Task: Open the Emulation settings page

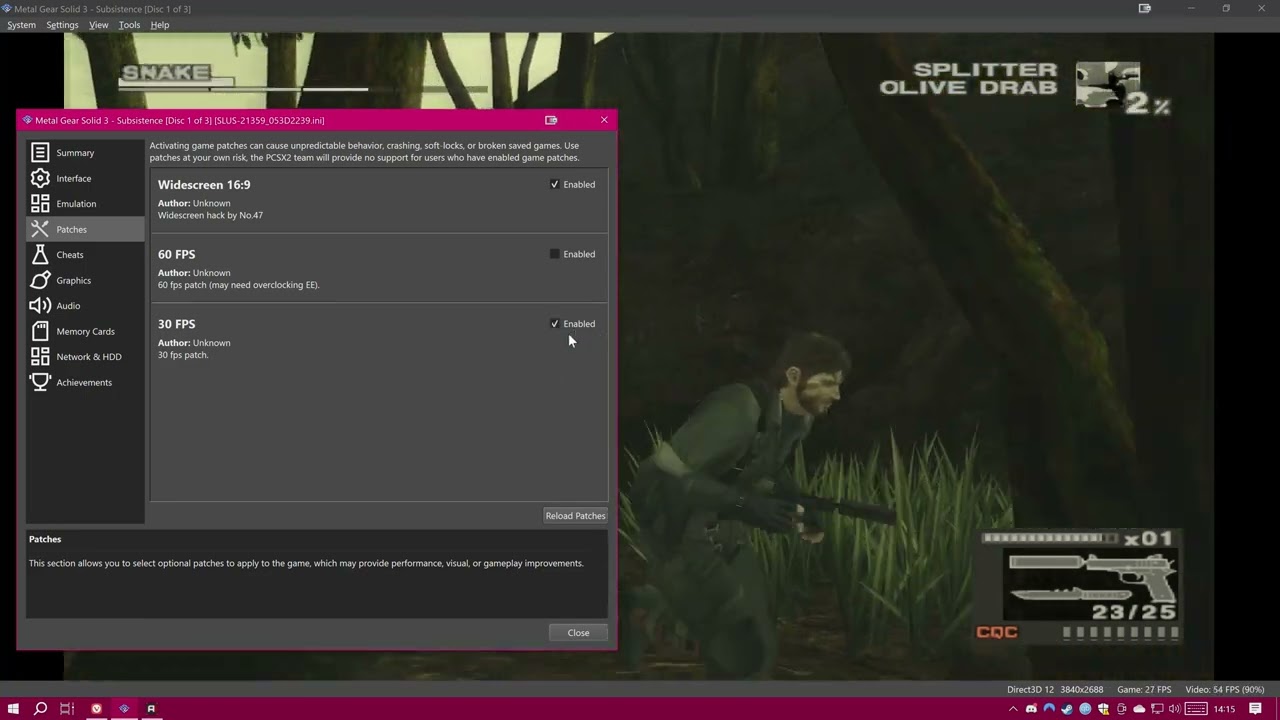Action: [85, 204]
